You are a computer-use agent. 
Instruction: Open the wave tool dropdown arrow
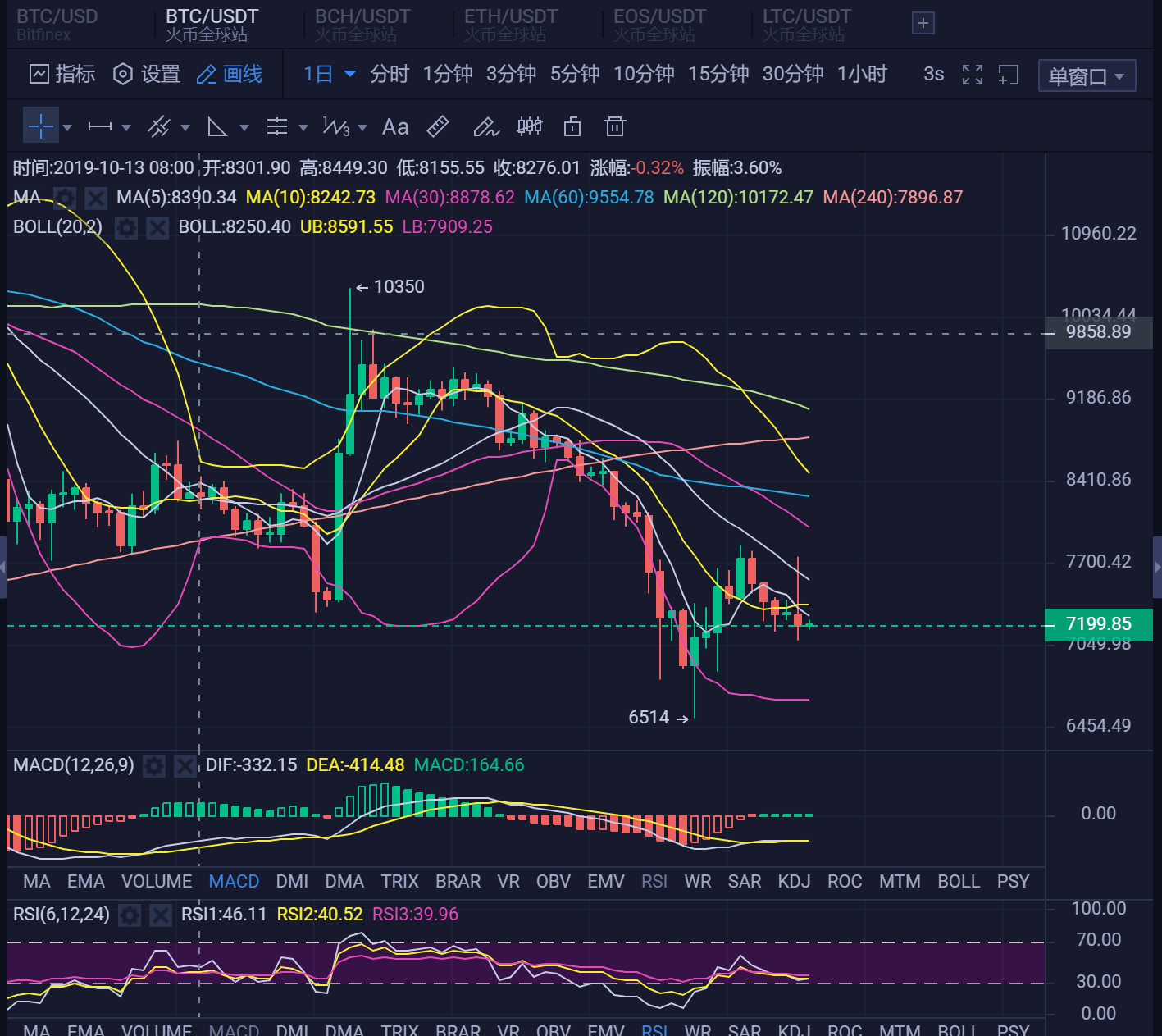coord(362,128)
